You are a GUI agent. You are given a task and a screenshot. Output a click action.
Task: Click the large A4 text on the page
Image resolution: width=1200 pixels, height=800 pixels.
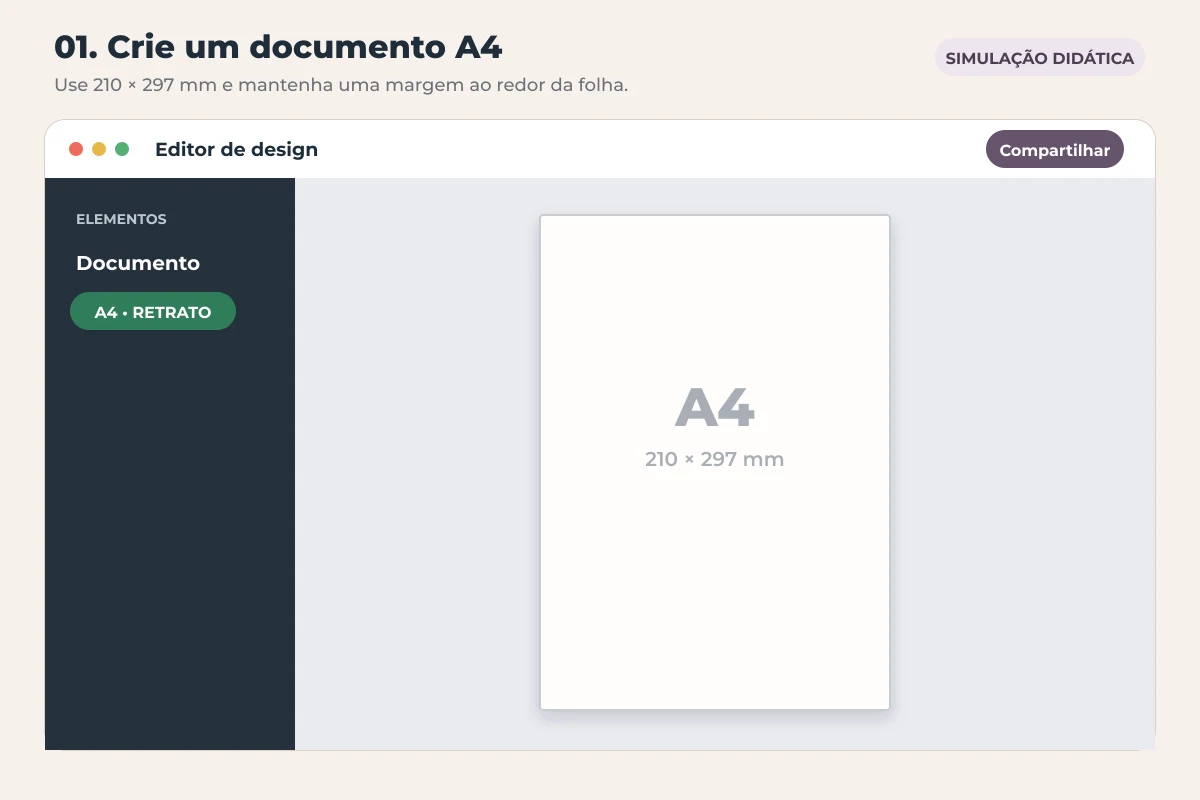(715, 407)
